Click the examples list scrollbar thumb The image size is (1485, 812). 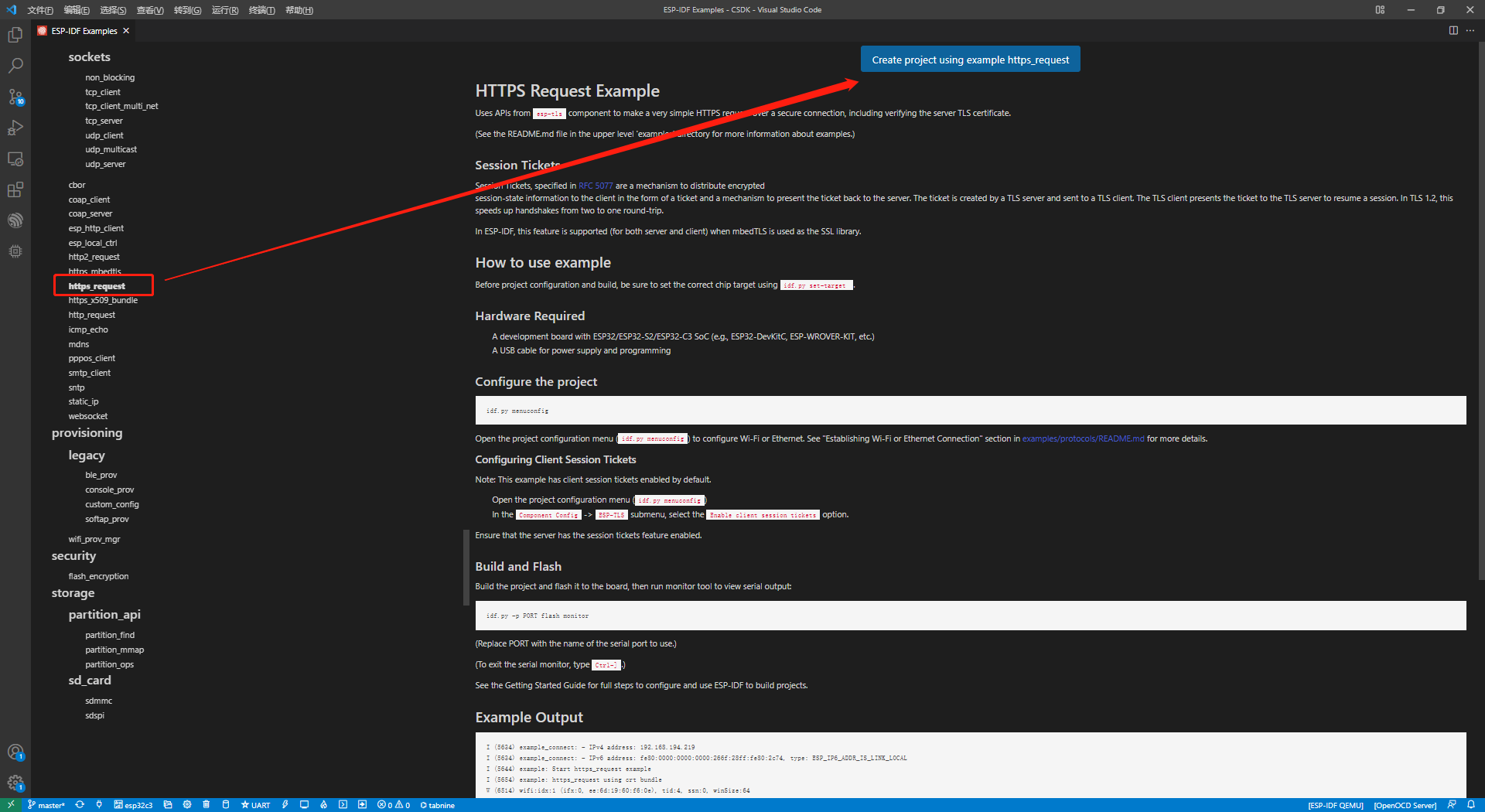click(x=466, y=567)
